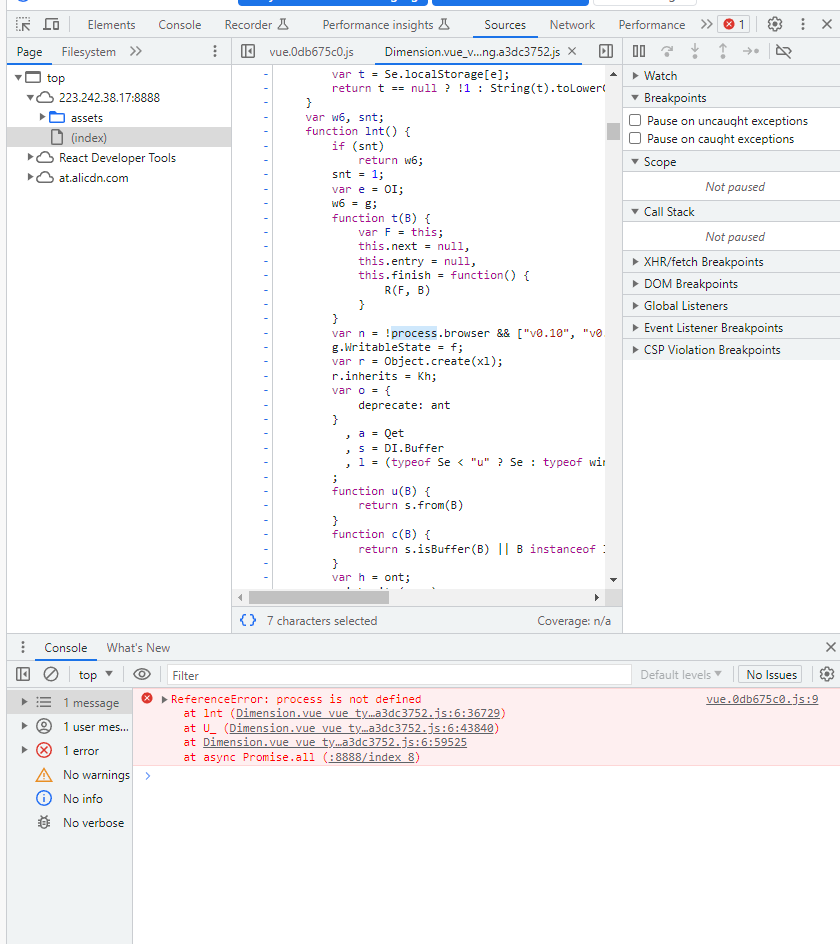Select the (index) file
The width and height of the screenshot is (840, 944).
pos(89,137)
